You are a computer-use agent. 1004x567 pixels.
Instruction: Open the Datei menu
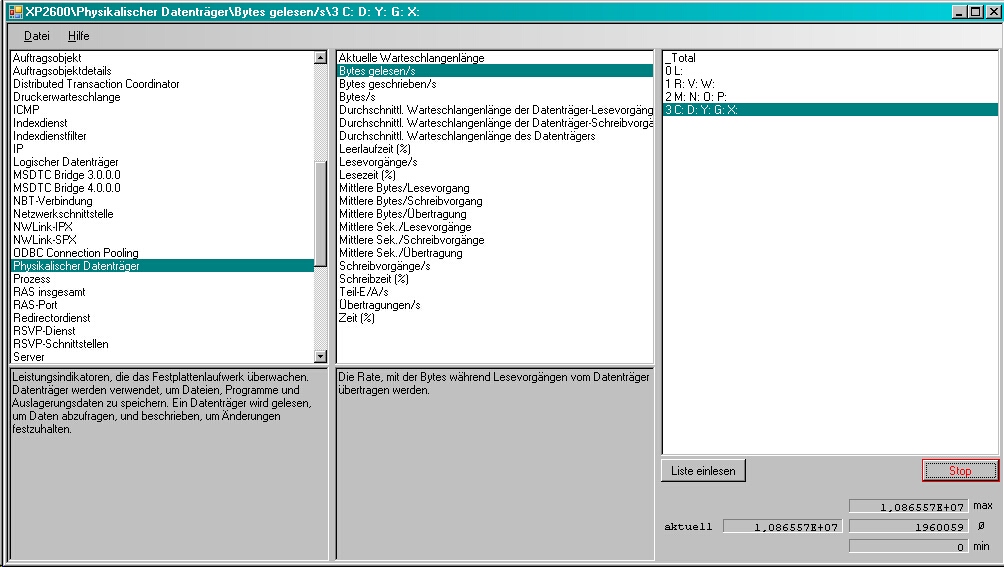(36, 36)
